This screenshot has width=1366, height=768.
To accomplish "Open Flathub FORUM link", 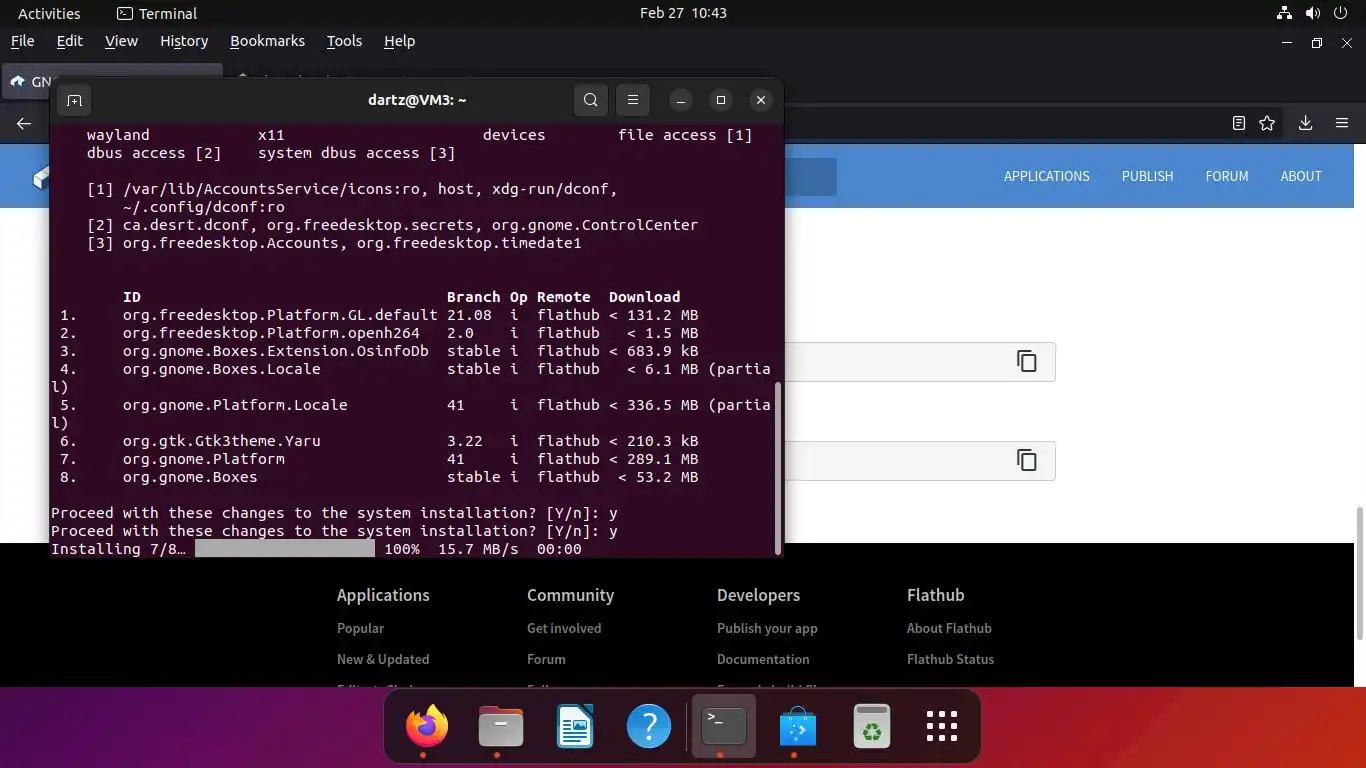I will (1227, 176).
